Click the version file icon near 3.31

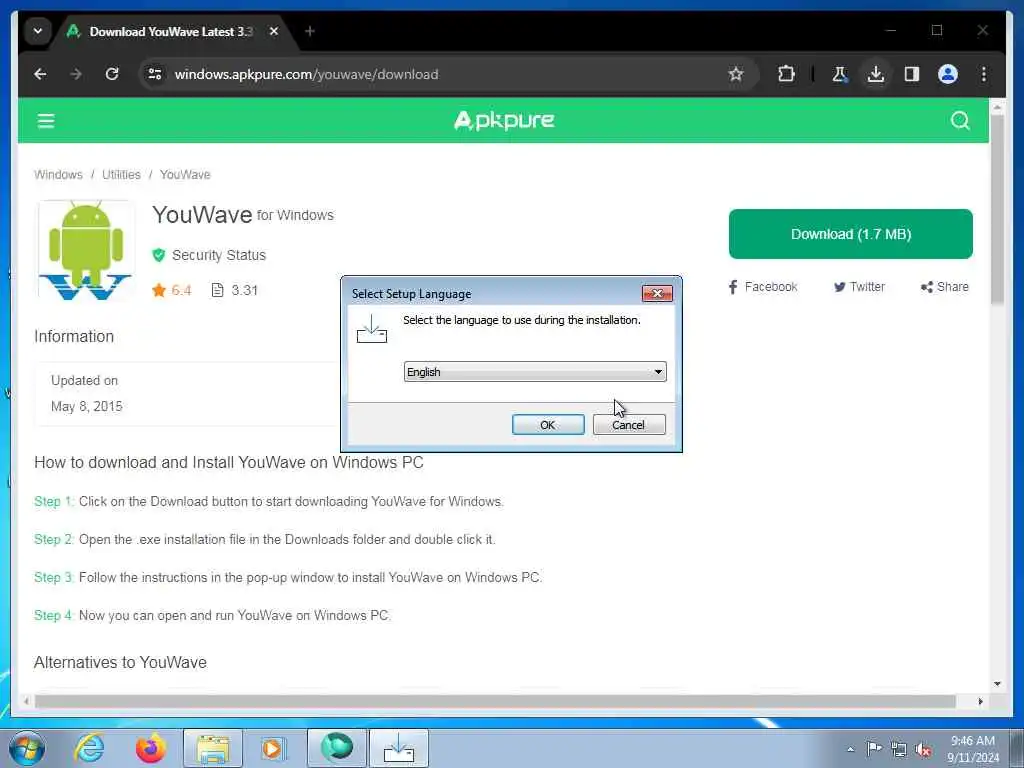pos(217,290)
